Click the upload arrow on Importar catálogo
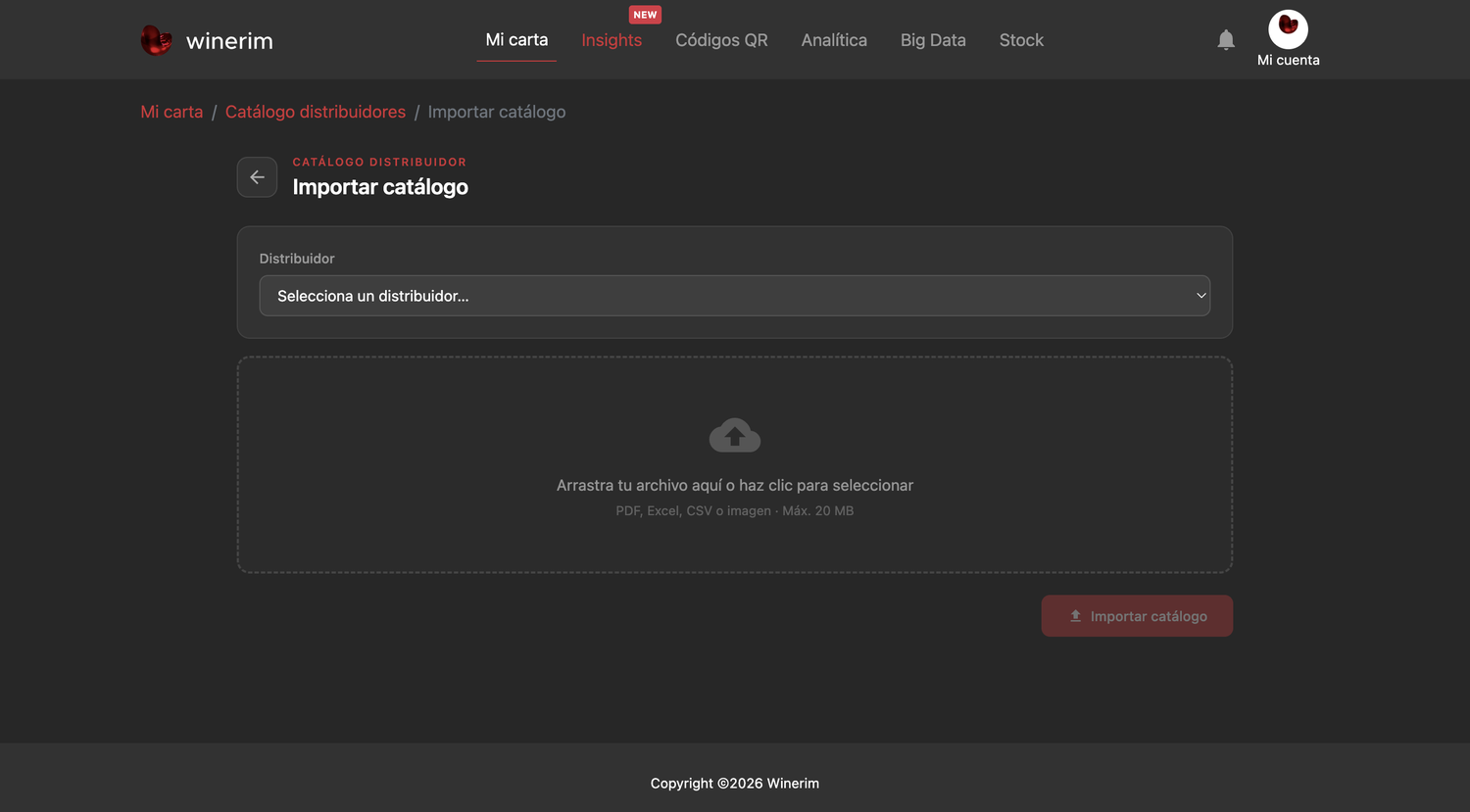 coord(1075,616)
